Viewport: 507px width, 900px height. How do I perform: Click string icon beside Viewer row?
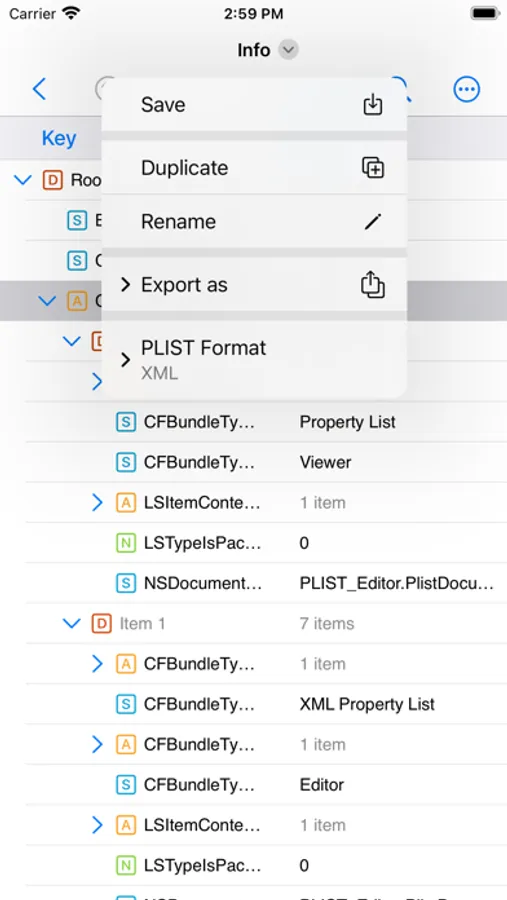pos(126,462)
